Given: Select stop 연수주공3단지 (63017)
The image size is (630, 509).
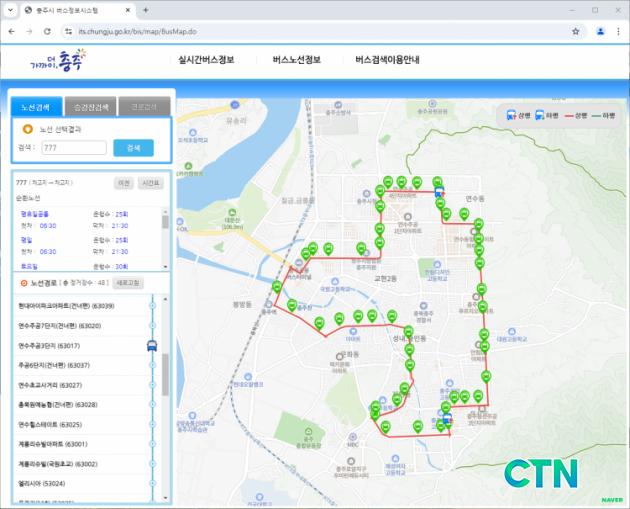Looking at the screenshot, I should click(49, 345).
